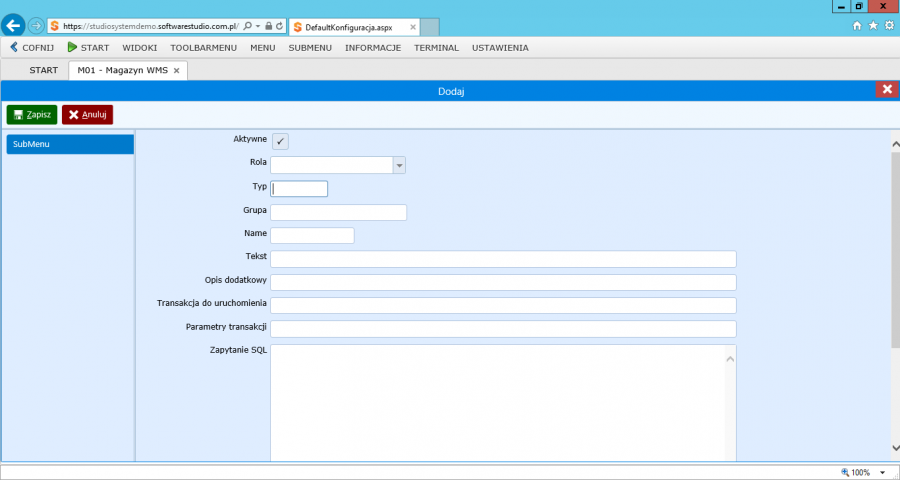Select SubMenu in the left panel

click(x=70, y=144)
